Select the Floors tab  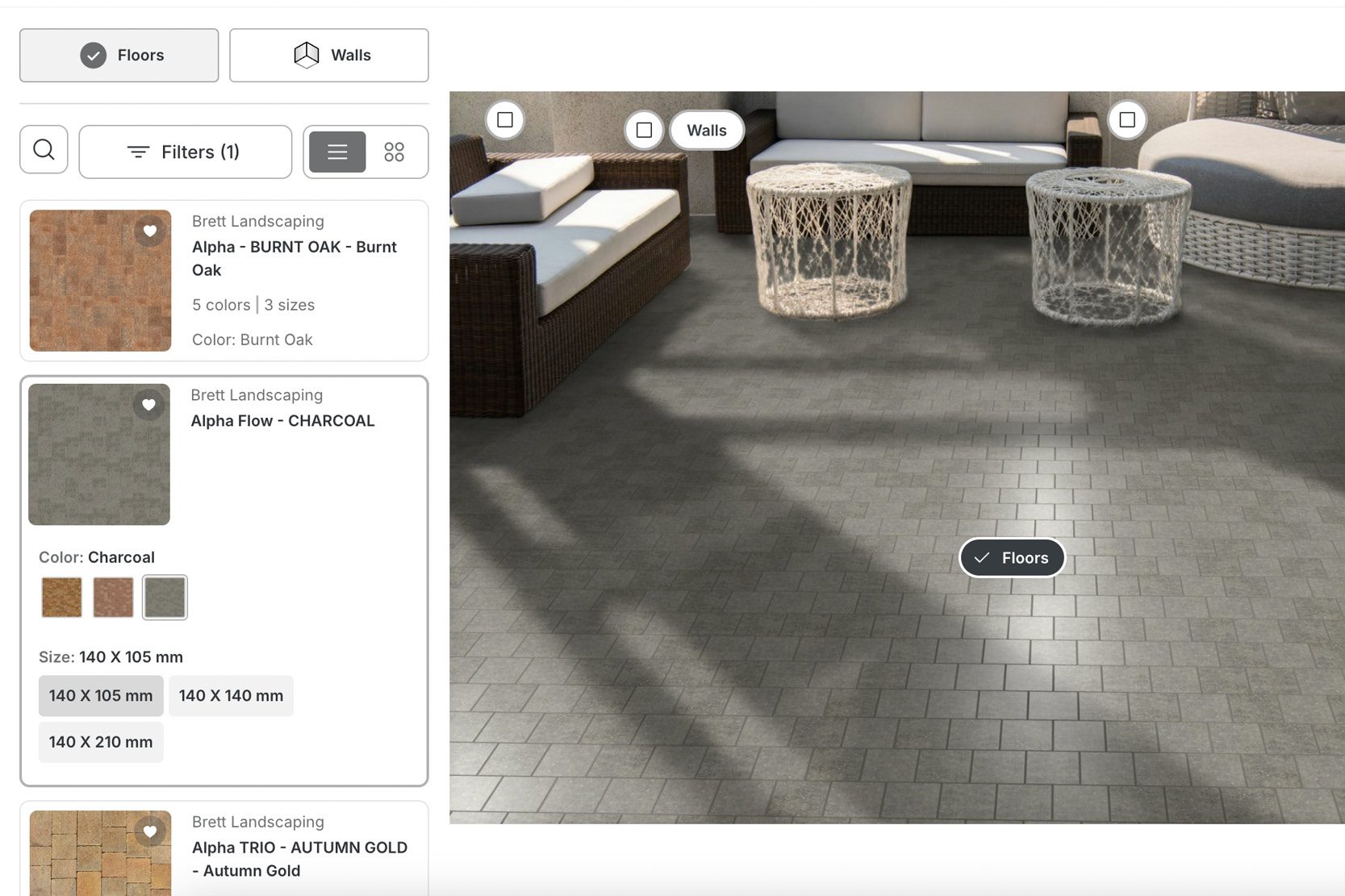[x=119, y=56]
